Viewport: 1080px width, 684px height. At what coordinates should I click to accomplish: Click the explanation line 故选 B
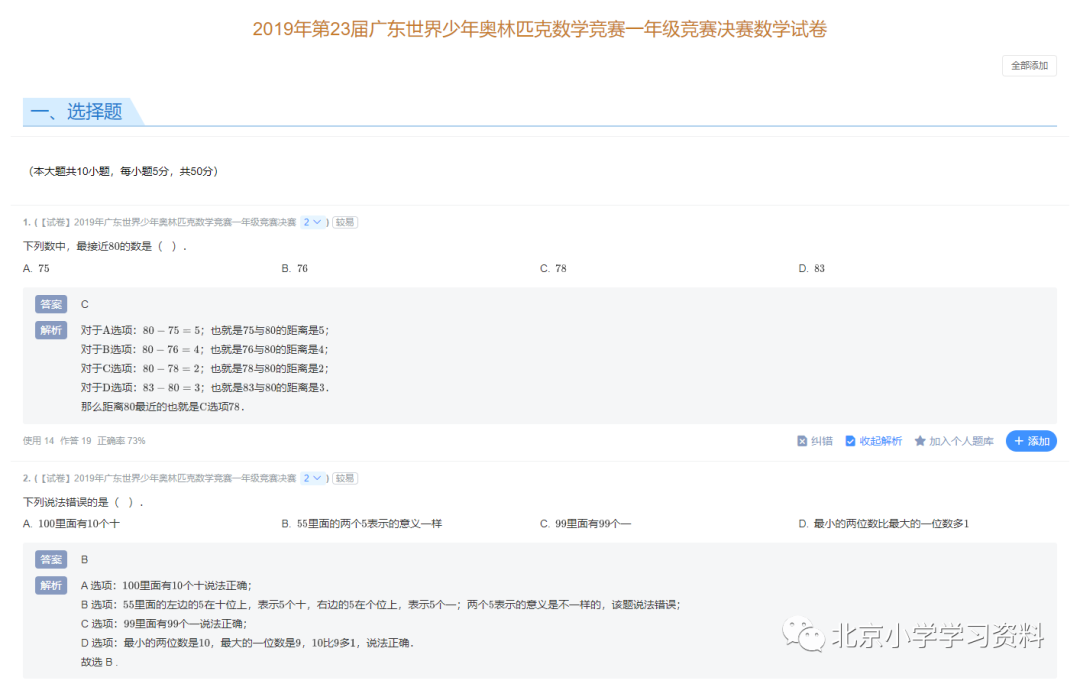(99, 663)
